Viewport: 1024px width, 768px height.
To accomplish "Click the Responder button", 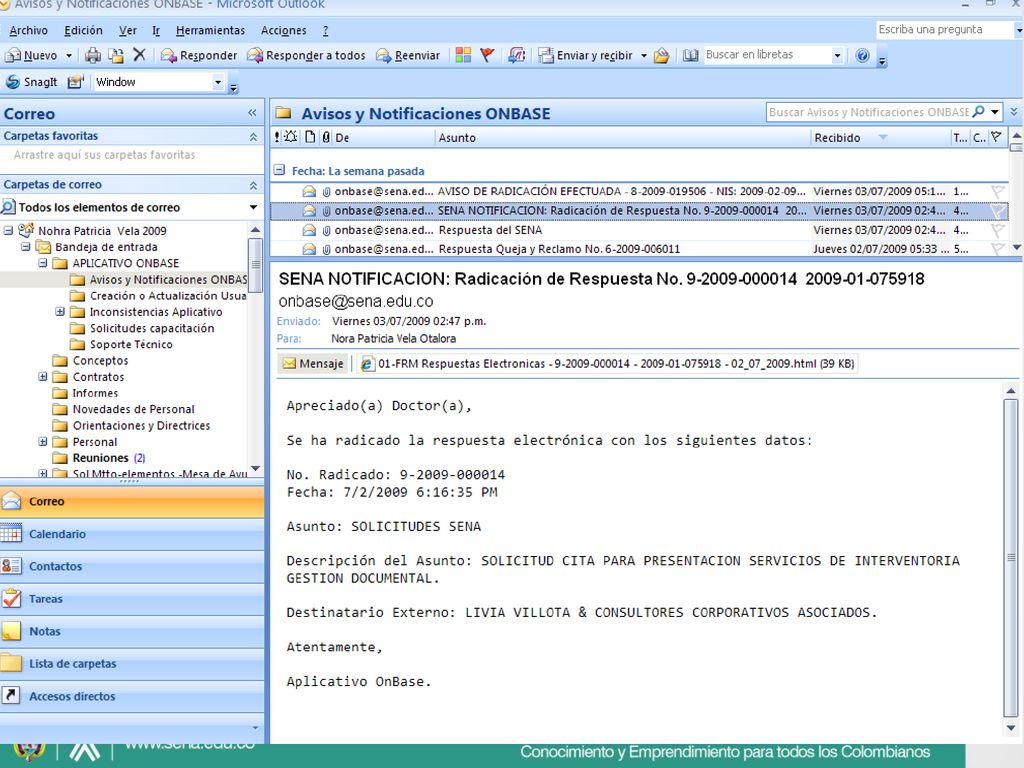I will pos(199,56).
